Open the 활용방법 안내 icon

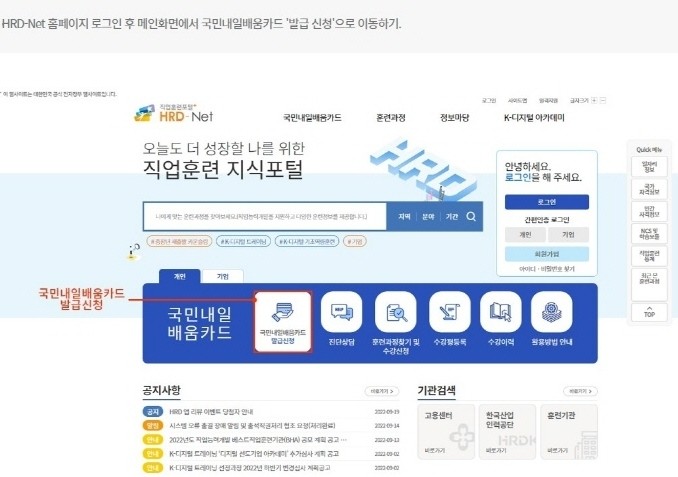click(x=552, y=312)
